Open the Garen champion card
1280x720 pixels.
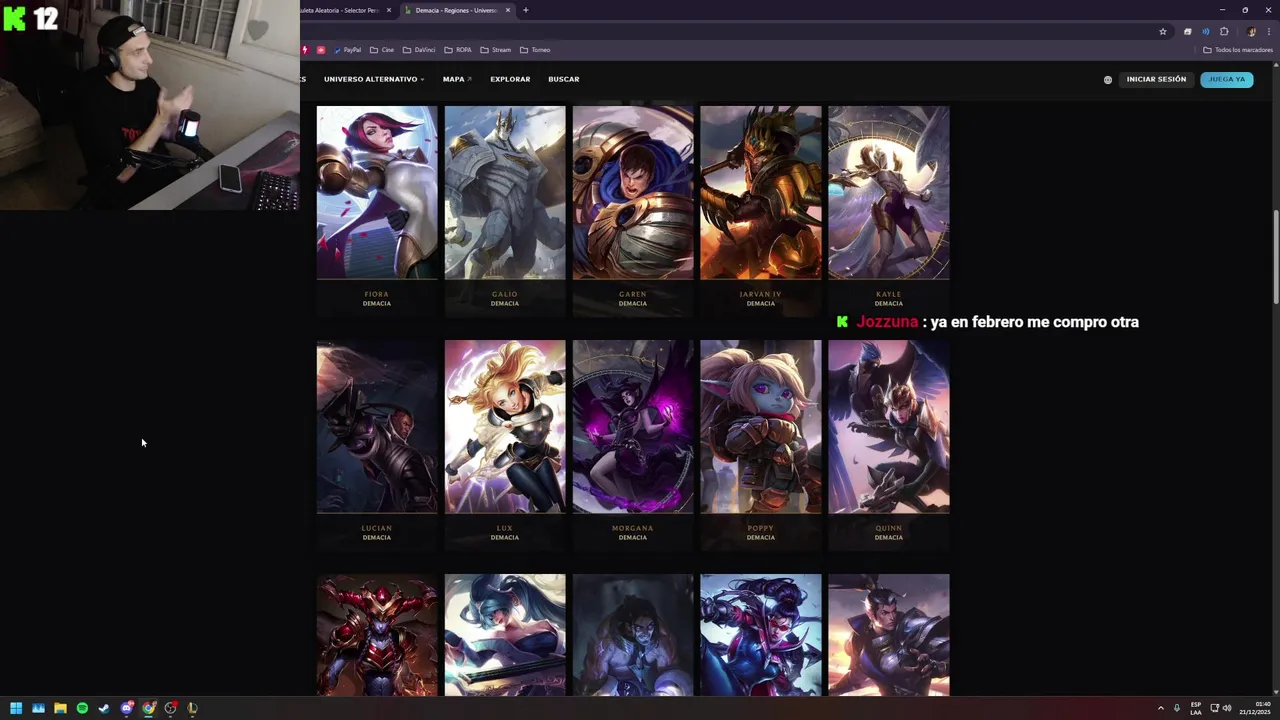coord(633,211)
